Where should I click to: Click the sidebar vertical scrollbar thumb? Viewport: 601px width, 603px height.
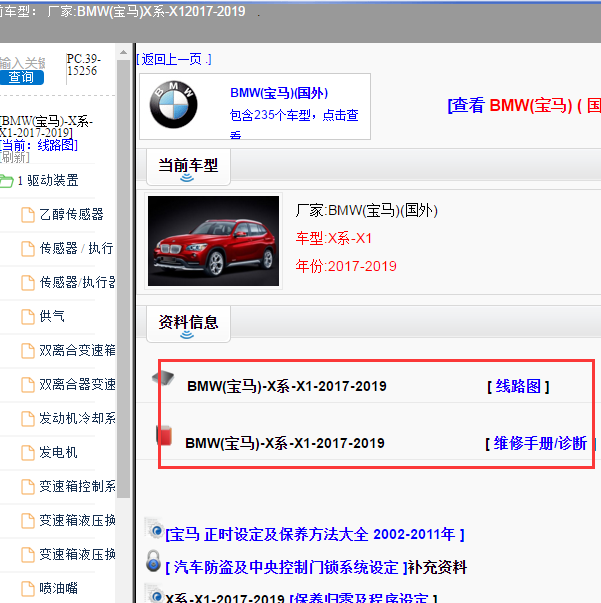[x=123, y=279]
